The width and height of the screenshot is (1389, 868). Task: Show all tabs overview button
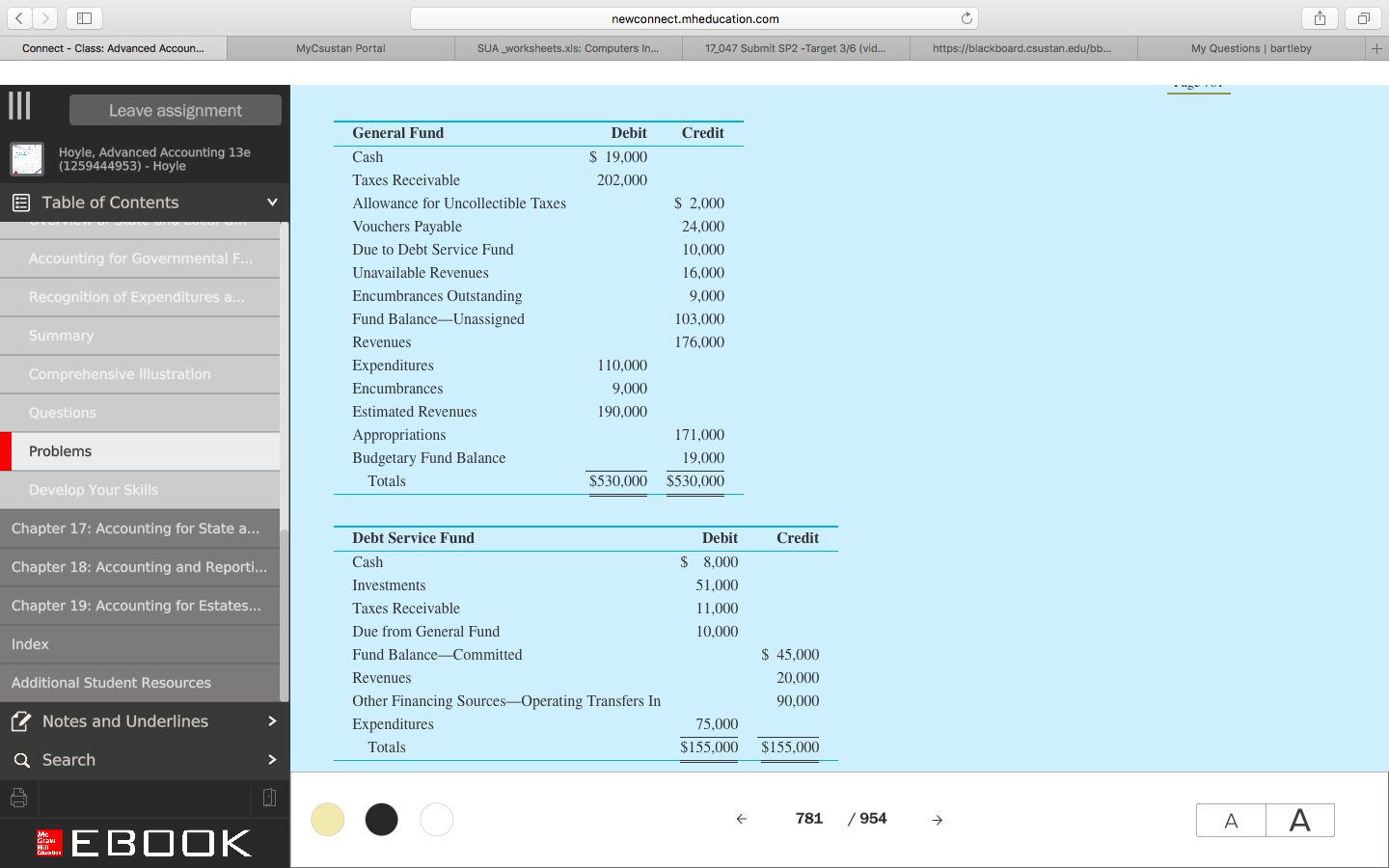pyautogui.click(x=1363, y=18)
